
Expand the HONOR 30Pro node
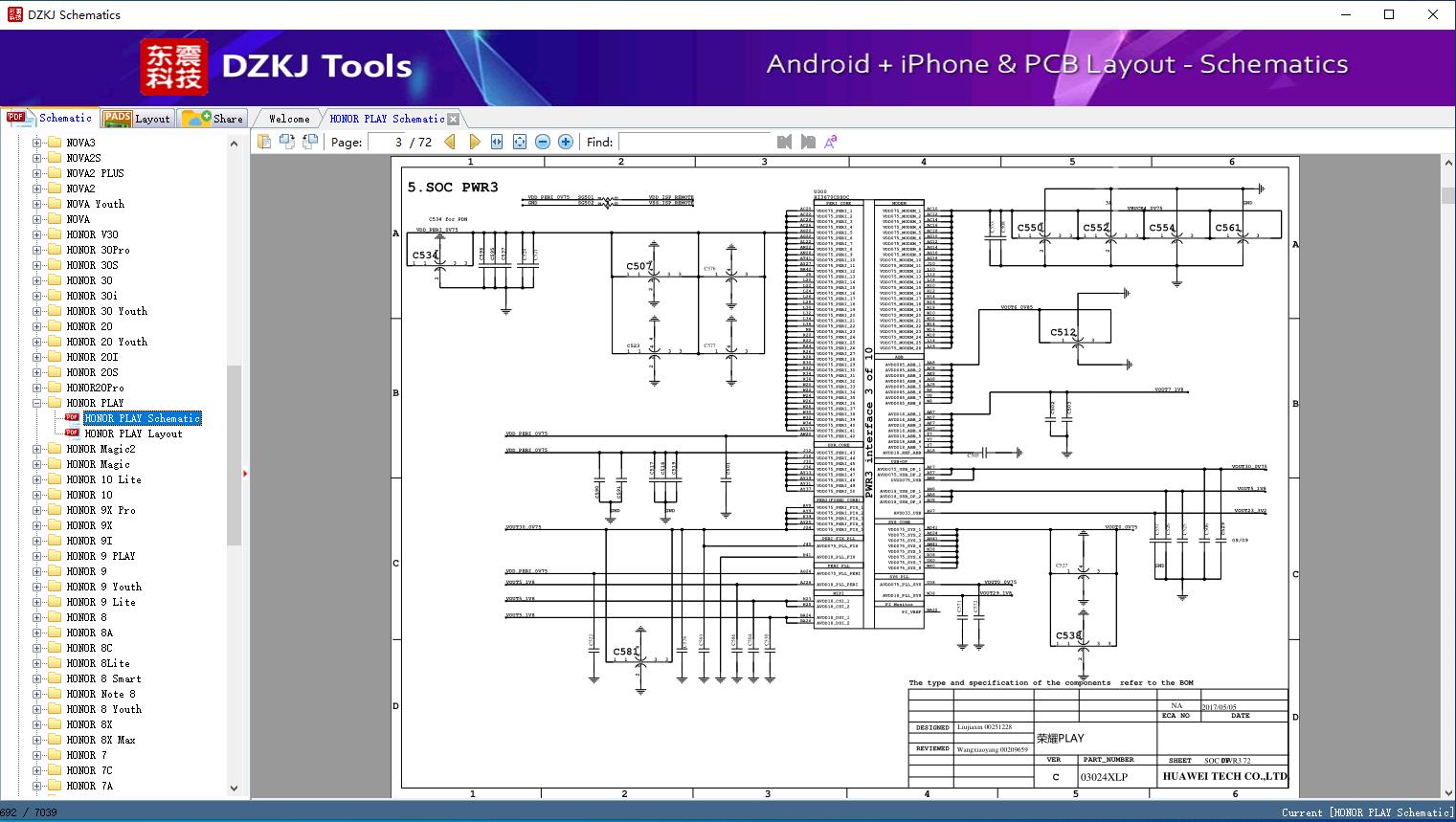pos(36,250)
